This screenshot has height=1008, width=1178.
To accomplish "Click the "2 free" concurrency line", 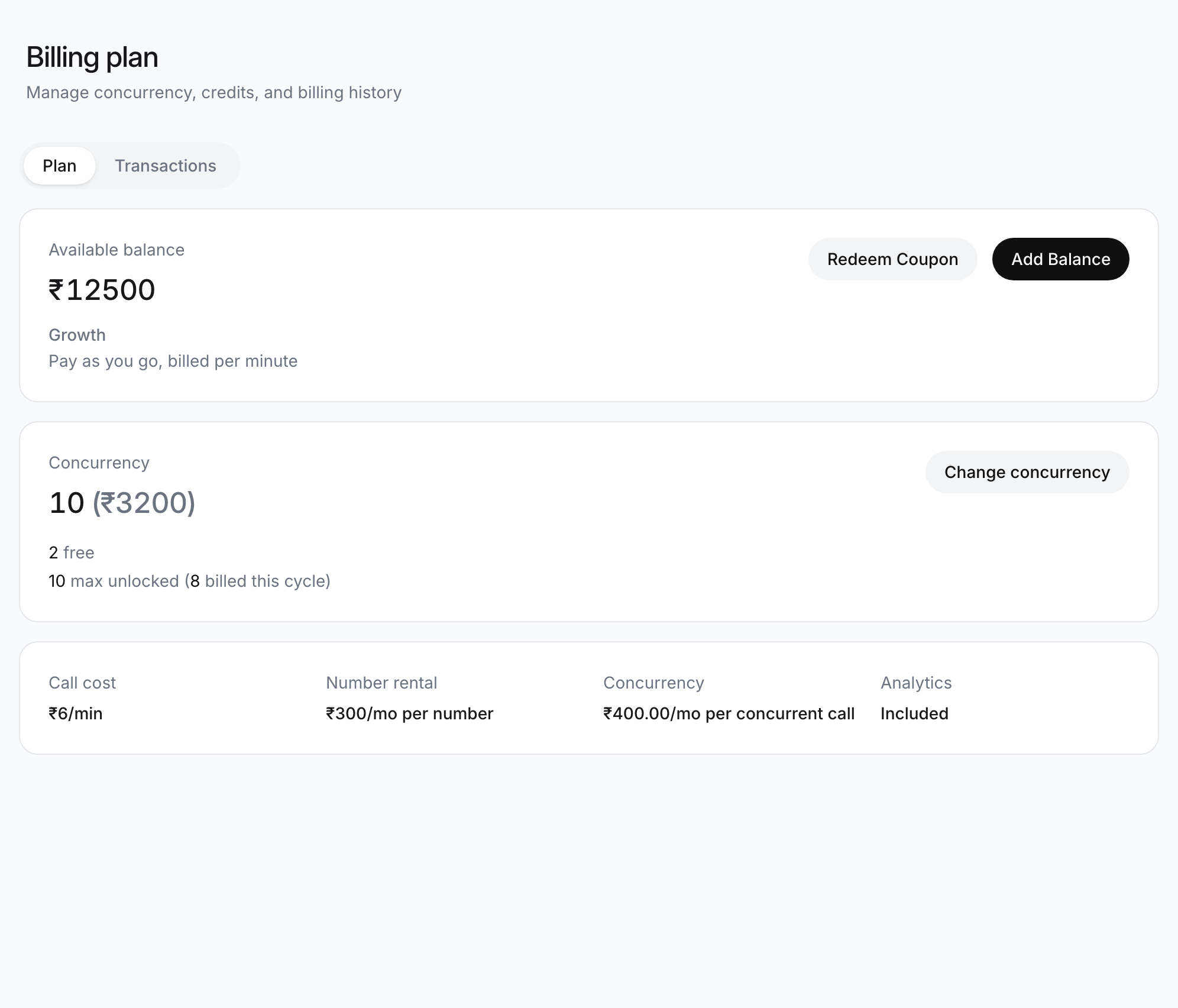I will [x=72, y=553].
